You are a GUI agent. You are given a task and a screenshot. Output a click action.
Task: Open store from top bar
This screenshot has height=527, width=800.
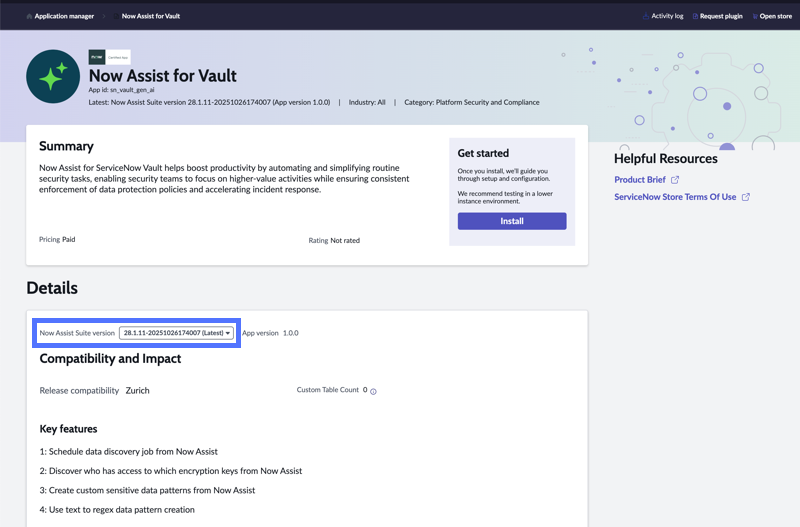[776, 16]
